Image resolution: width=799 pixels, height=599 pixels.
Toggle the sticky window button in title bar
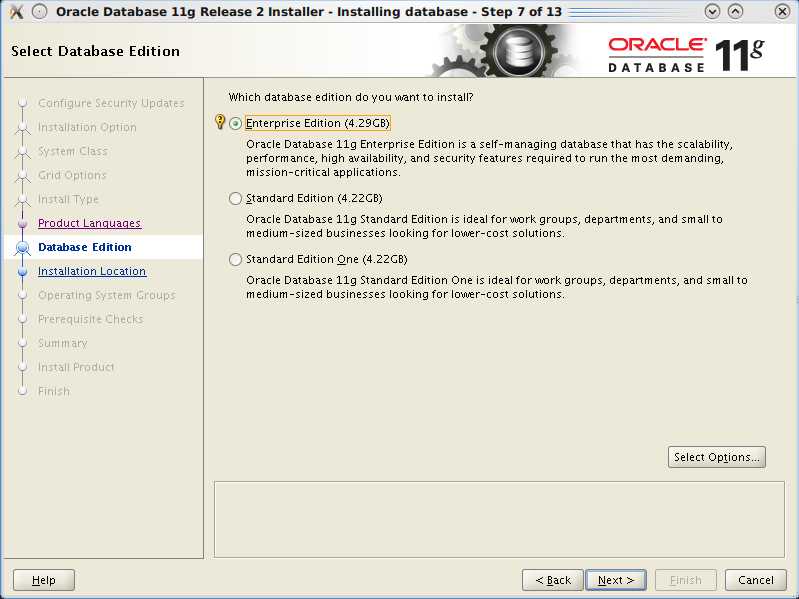[x=39, y=11]
